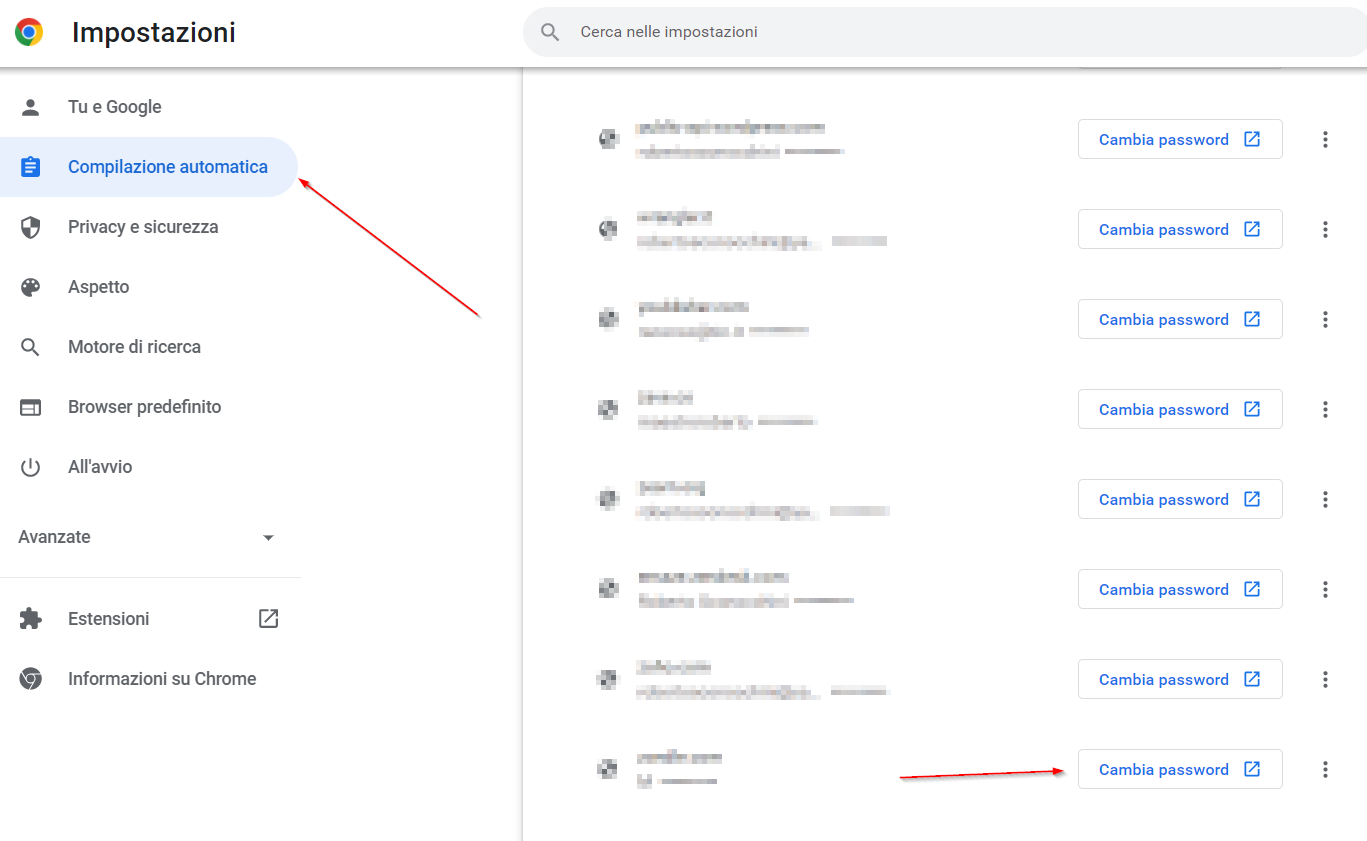Go to Motore di ricerca settings
The width and height of the screenshot is (1367, 841).
(x=134, y=347)
